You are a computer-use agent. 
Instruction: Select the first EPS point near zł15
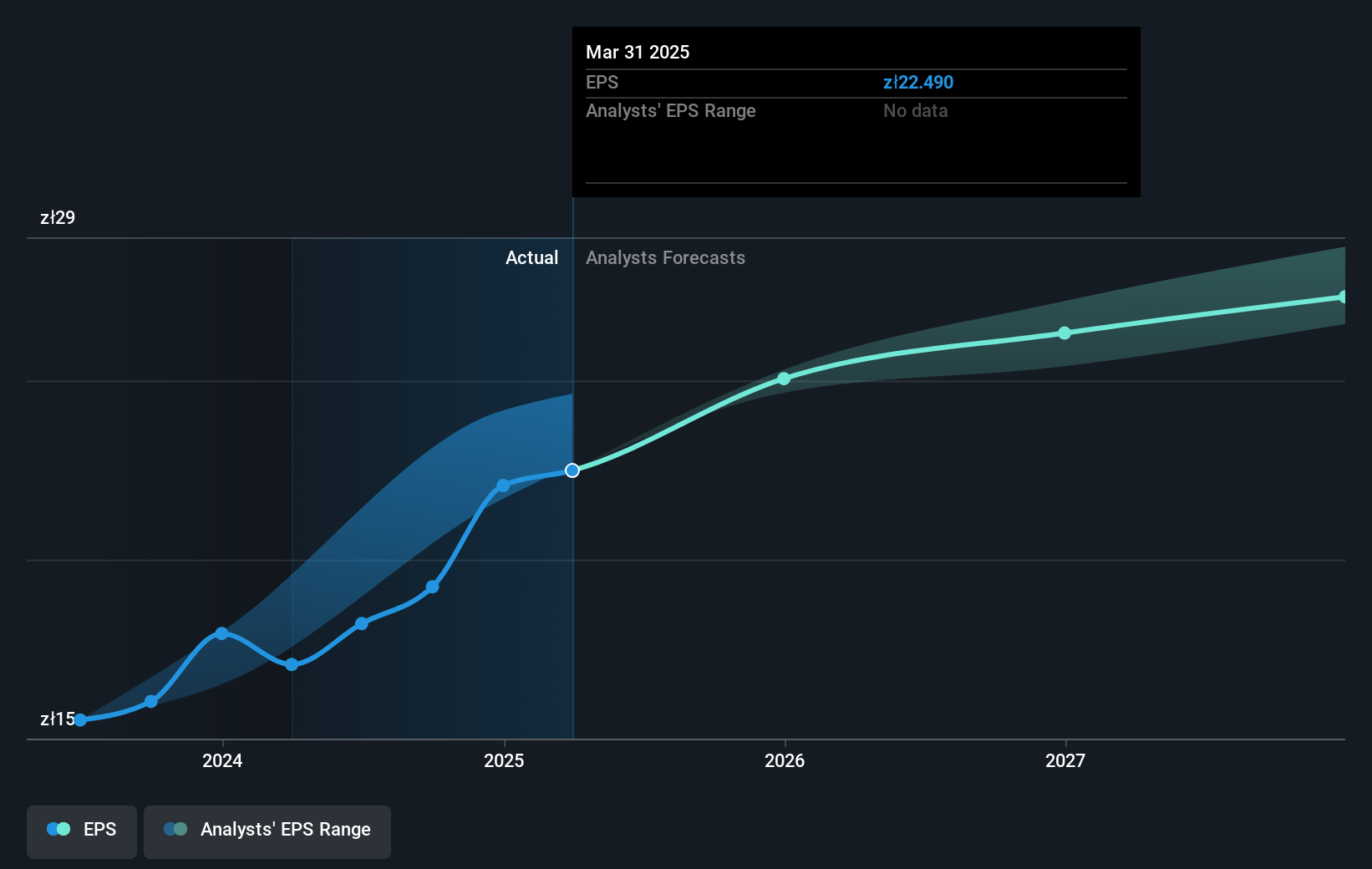[x=80, y=720]
